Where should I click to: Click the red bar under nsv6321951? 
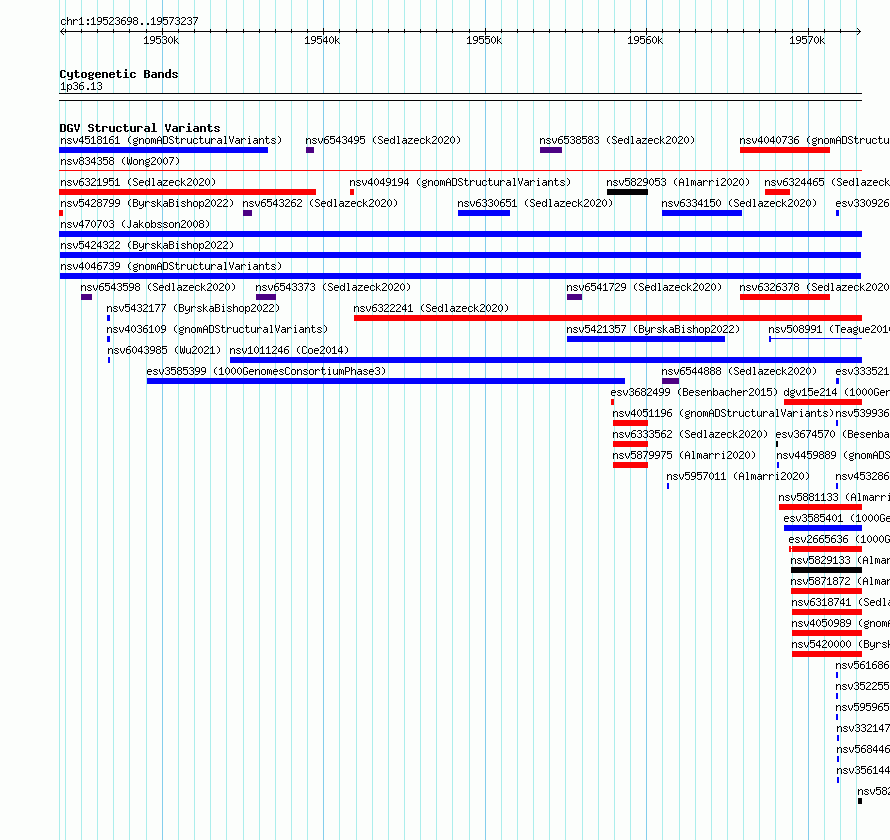(x=187, y=192)
